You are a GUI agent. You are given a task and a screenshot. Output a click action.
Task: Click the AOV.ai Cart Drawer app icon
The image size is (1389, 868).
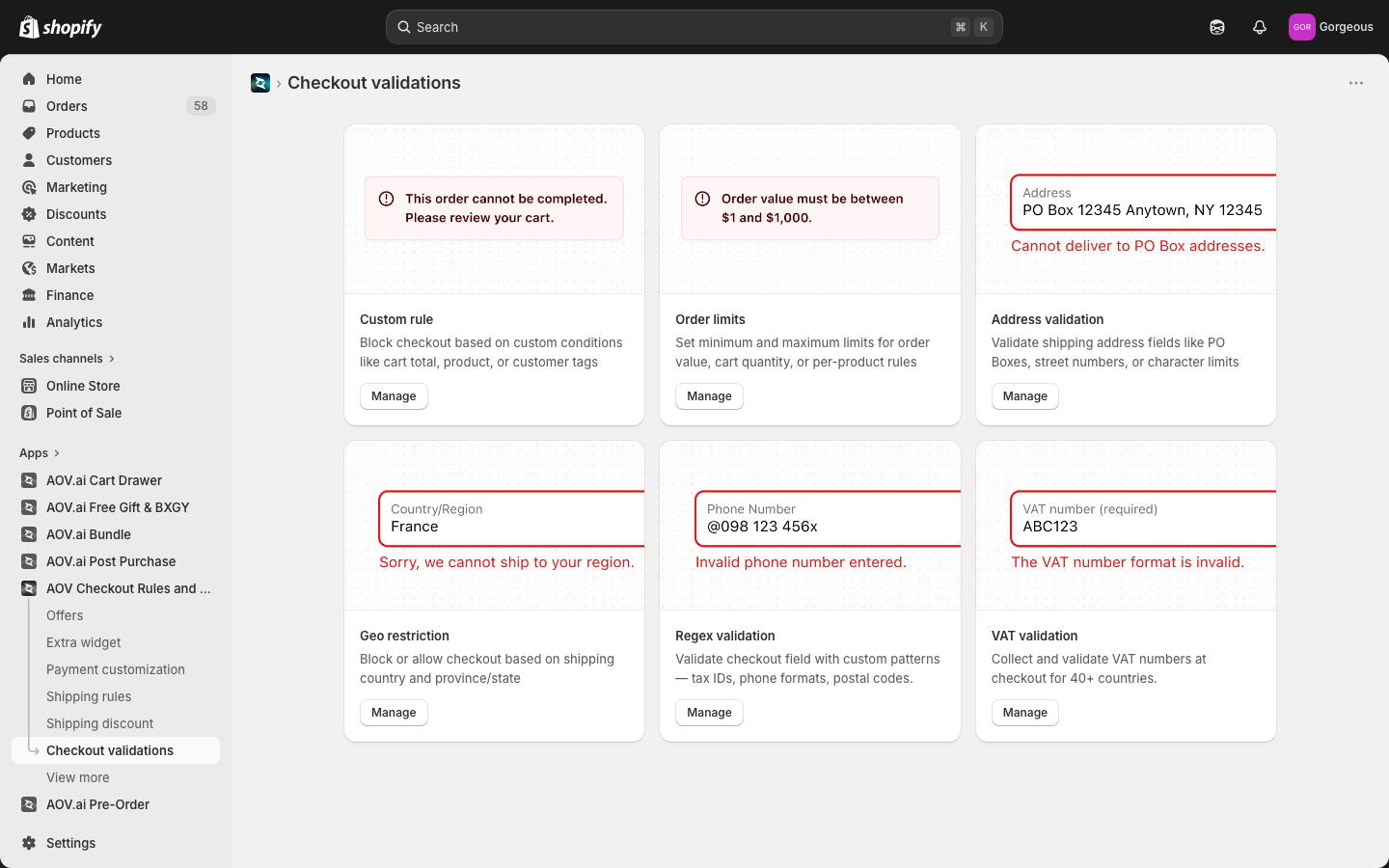point(29,480)
